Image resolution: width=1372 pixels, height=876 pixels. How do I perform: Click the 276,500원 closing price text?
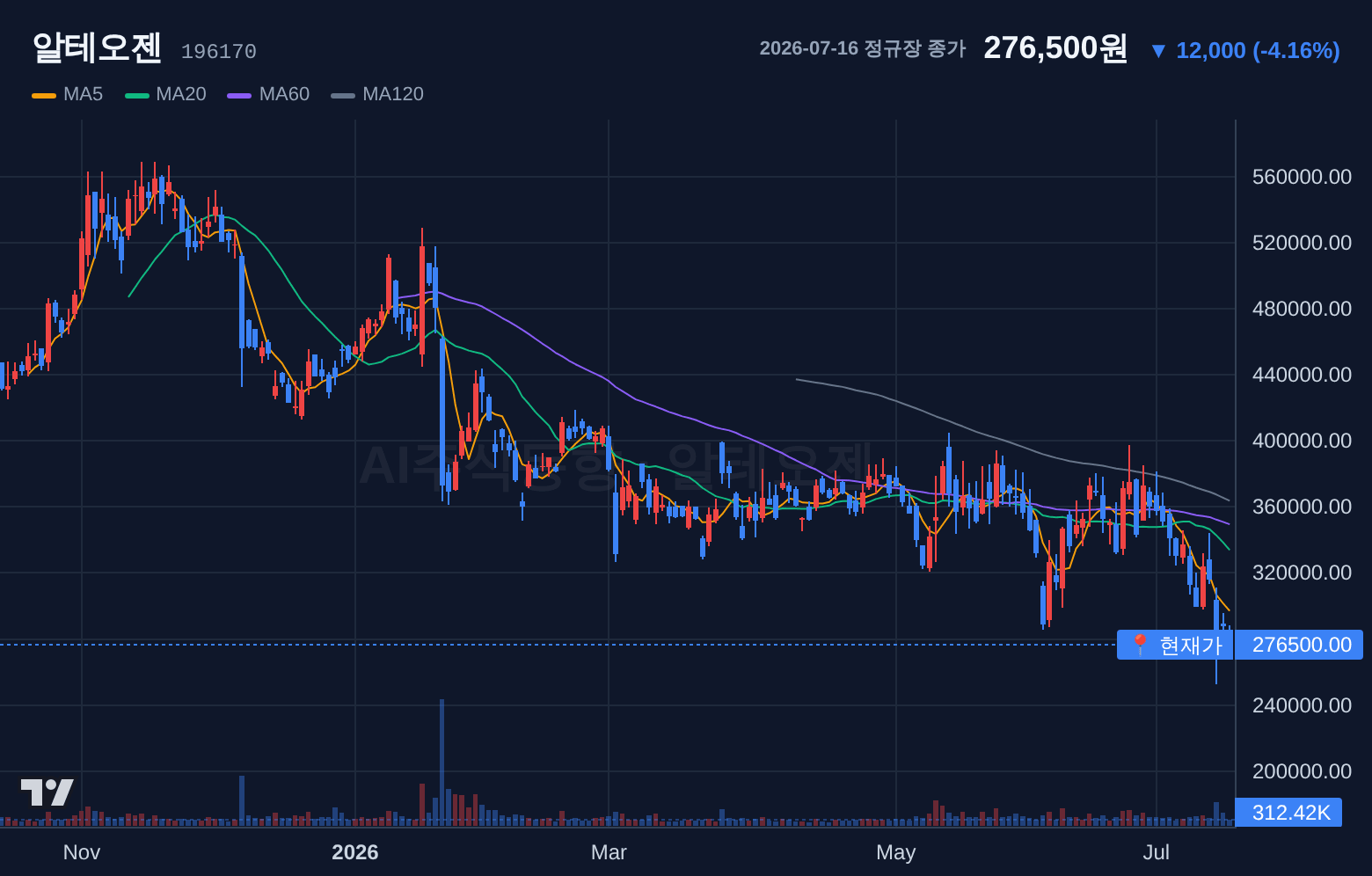coord(1055,48)
